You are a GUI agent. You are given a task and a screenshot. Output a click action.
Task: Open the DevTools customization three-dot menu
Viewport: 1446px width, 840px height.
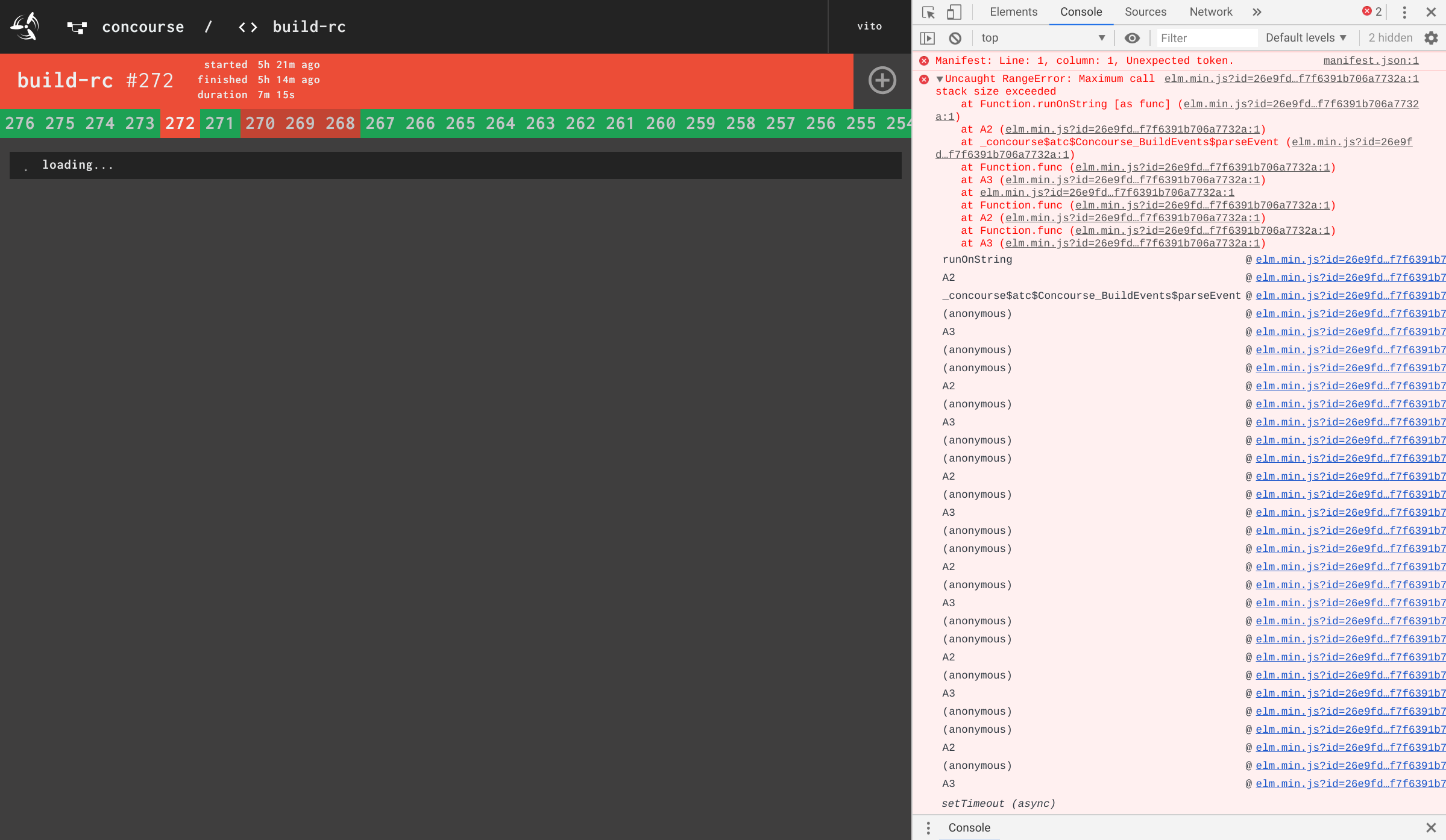(x=1404, y=11)
